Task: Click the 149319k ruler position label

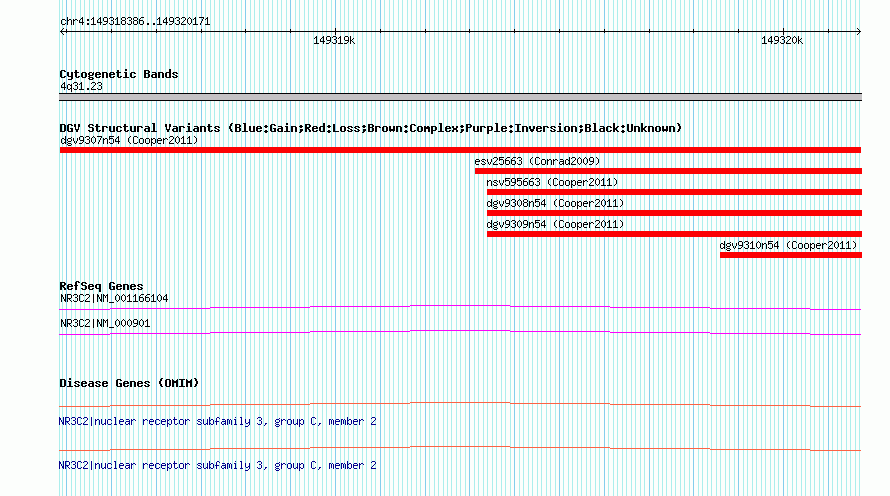Action: tap(334, 40)
